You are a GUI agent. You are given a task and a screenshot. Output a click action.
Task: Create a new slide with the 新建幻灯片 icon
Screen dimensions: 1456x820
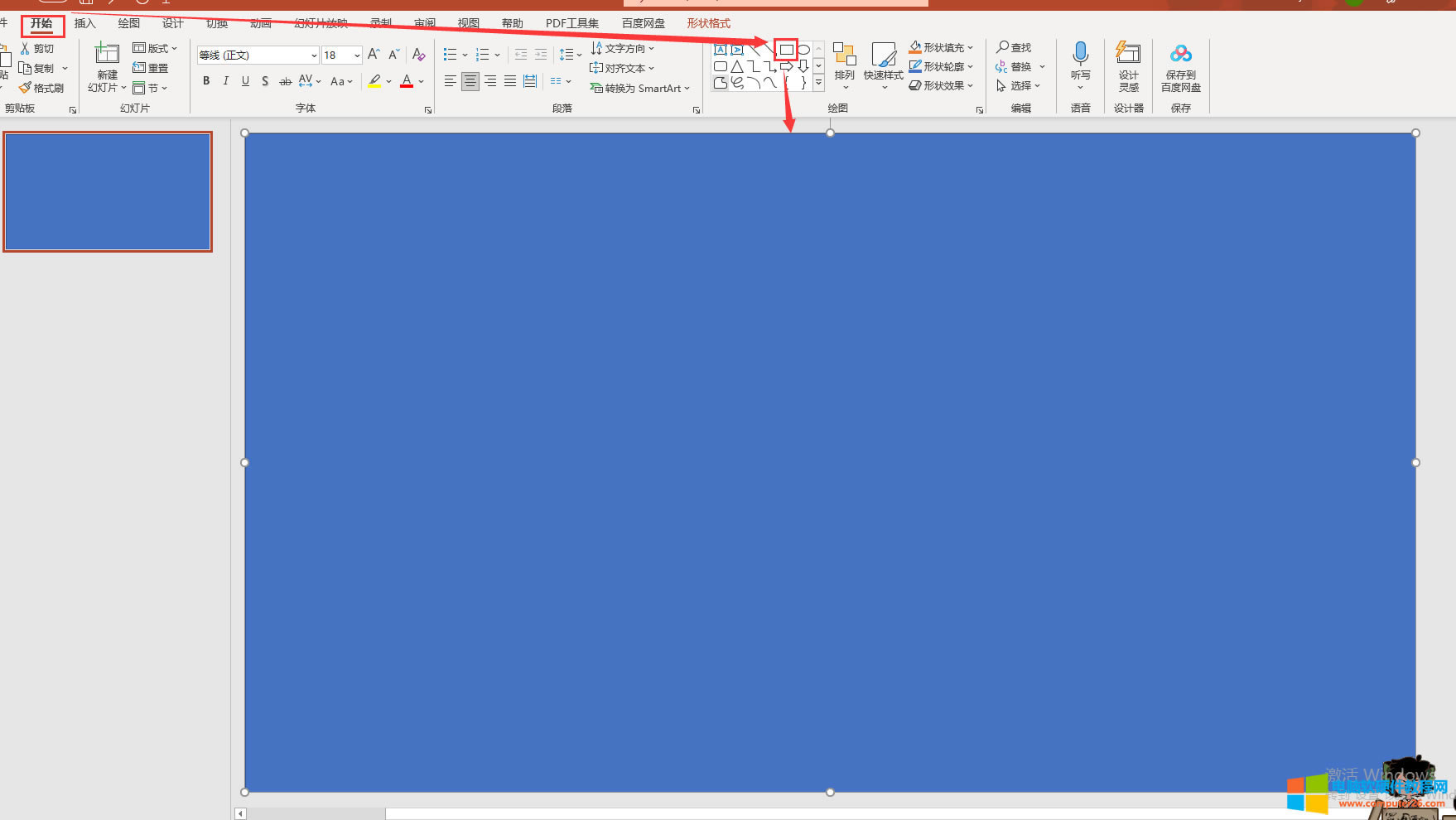[107, 55]
